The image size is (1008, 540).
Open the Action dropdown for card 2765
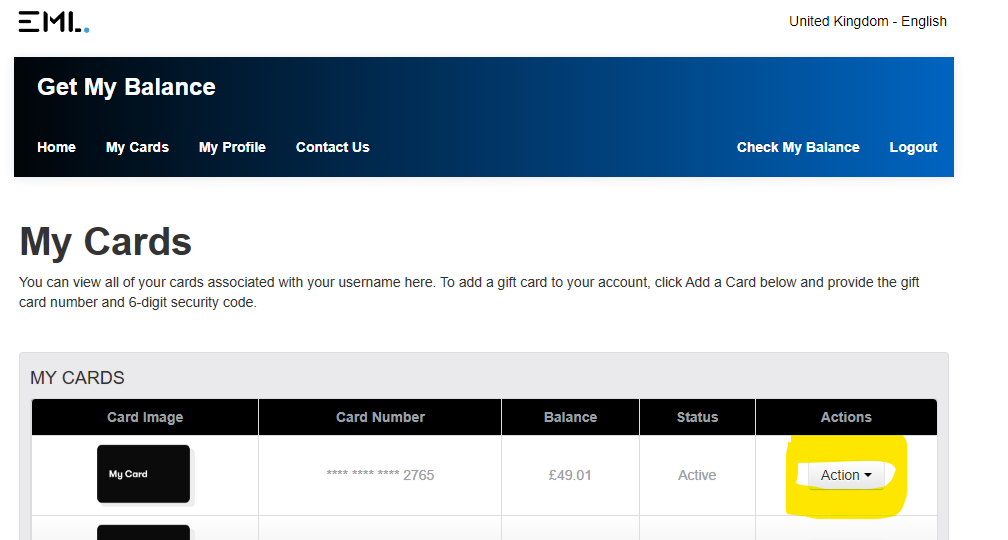click(x=846, y=475)
